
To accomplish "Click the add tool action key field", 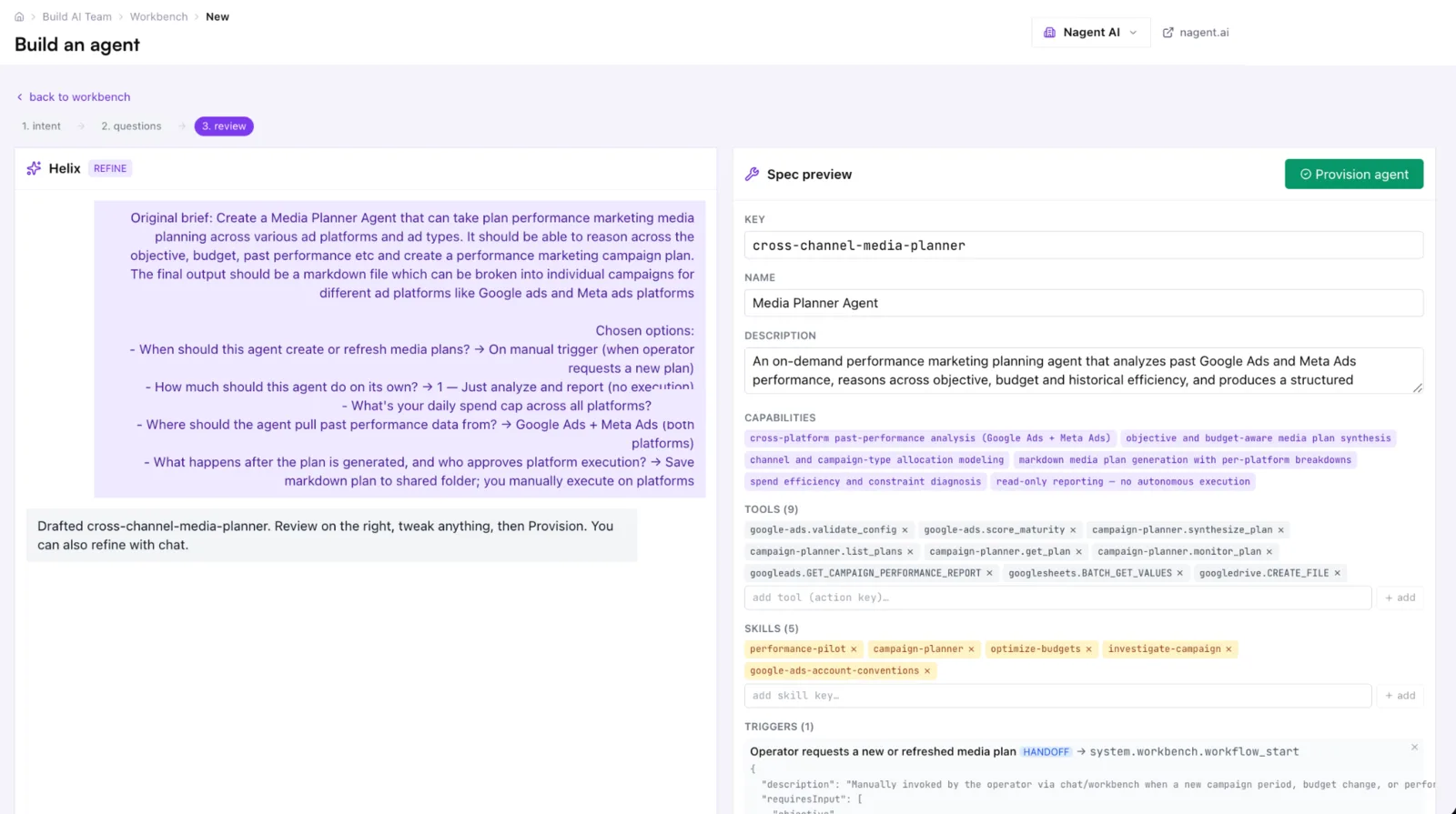I will (1057, 598).
